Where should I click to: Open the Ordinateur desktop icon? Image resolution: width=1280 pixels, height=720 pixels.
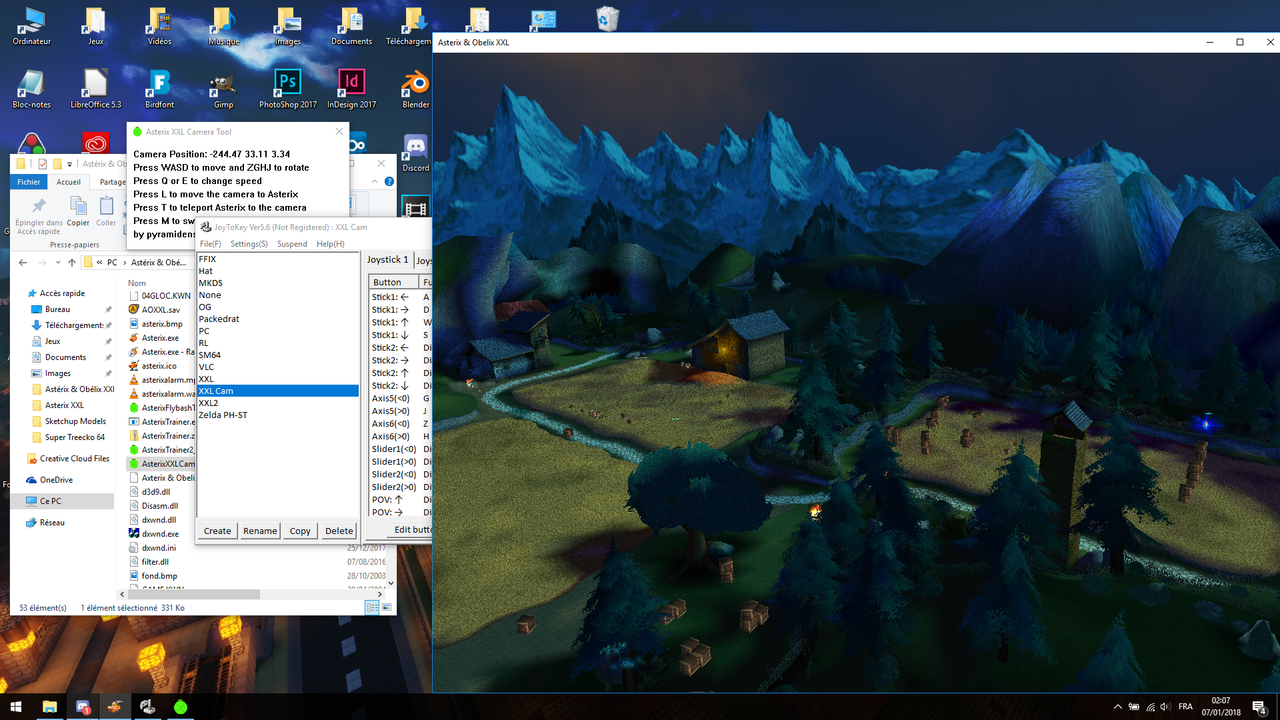tap(32, 27)
